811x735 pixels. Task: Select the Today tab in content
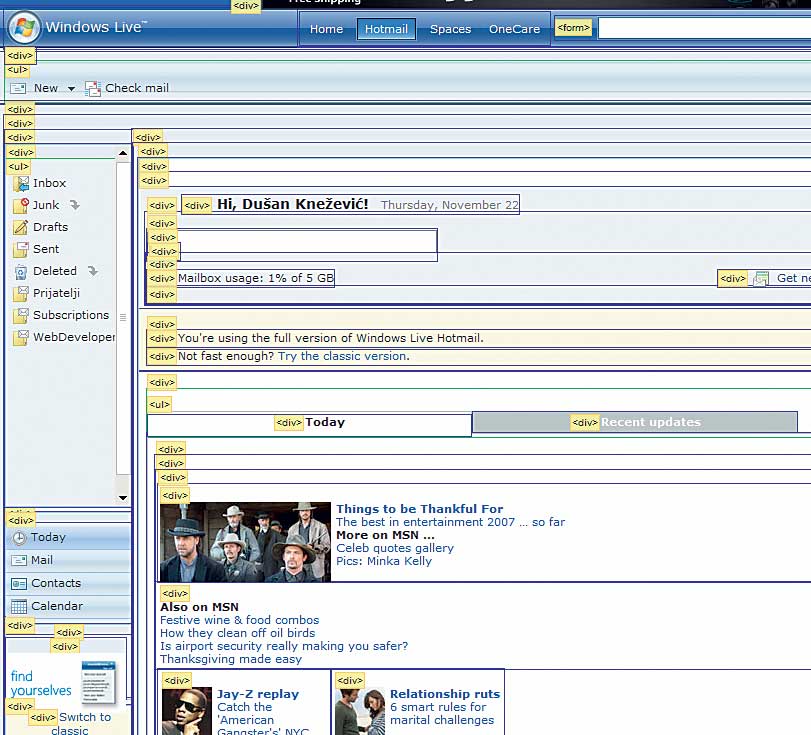tap(309, 423)
